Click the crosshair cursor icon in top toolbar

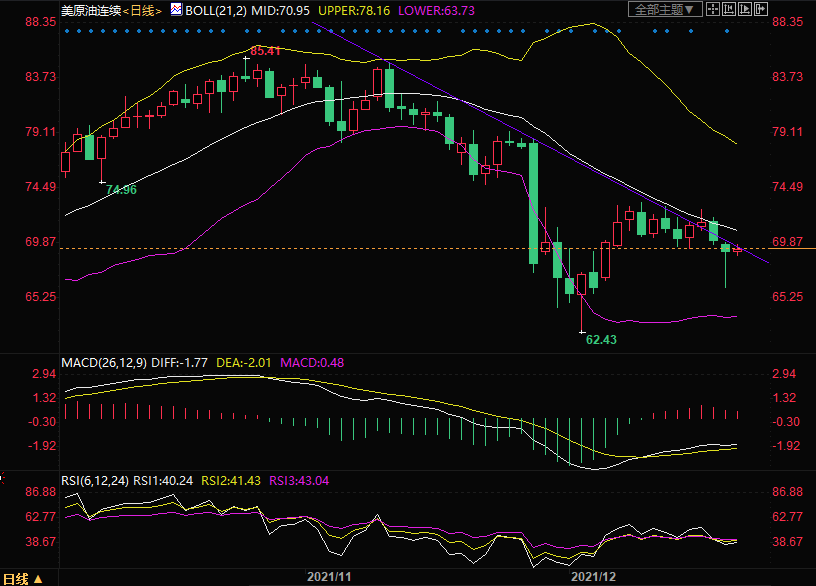click(x=712, y=9)
